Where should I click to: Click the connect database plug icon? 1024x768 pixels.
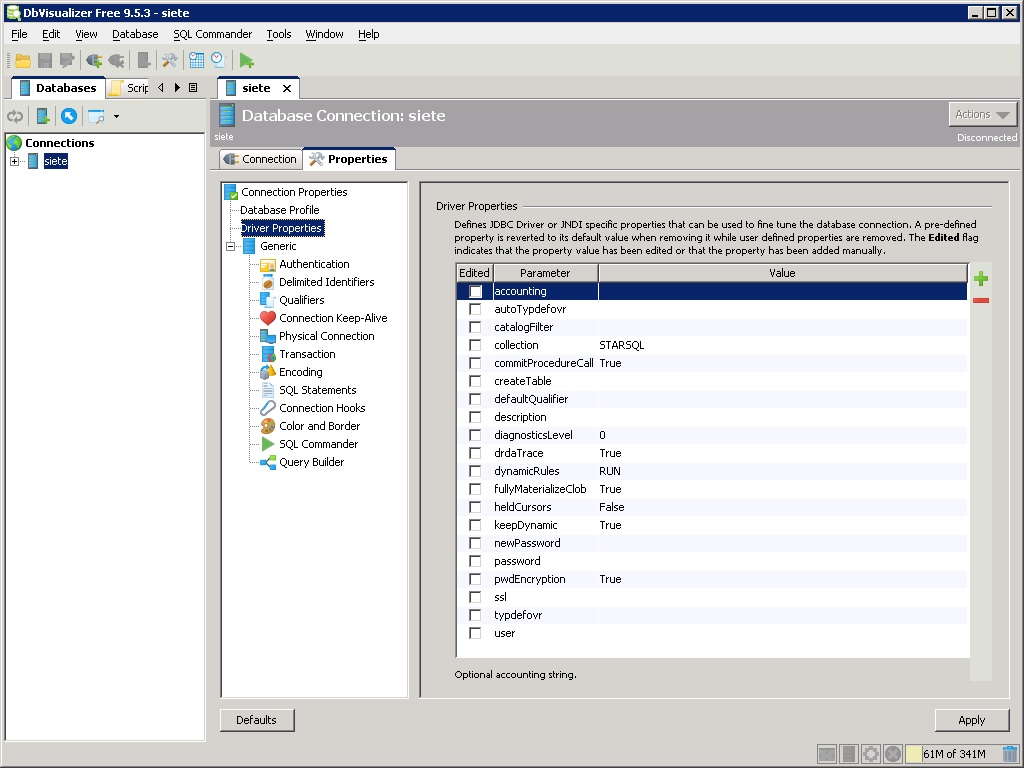[x=94, y=61]
